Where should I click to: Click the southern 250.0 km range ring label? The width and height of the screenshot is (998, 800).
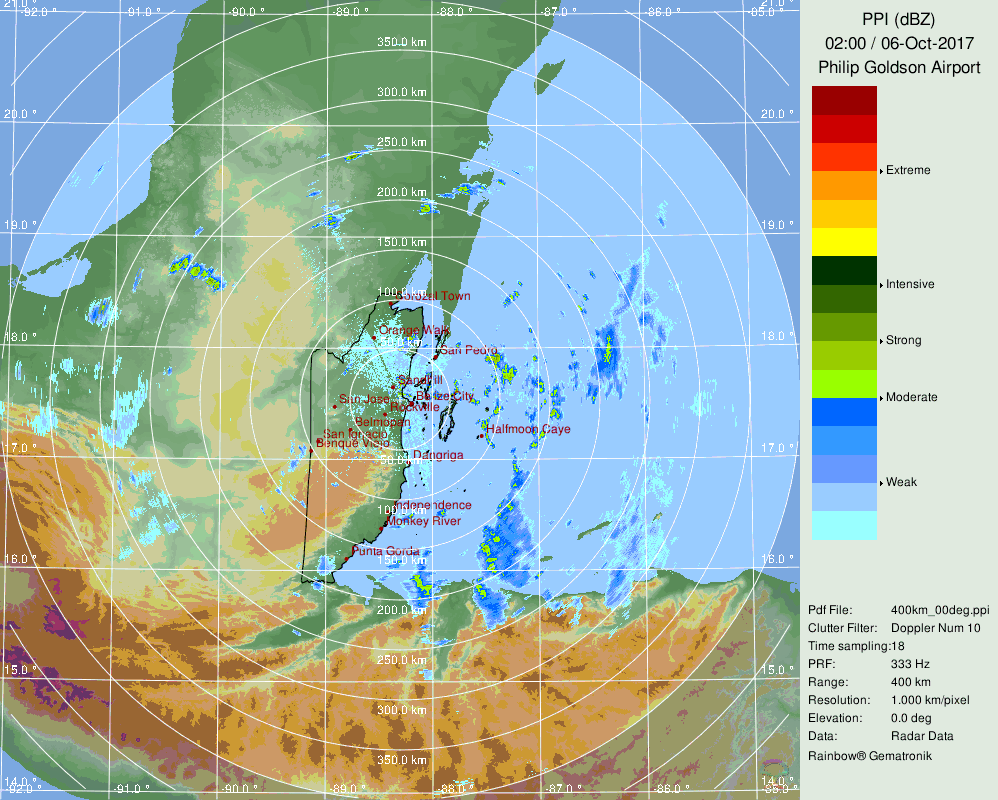402,660
